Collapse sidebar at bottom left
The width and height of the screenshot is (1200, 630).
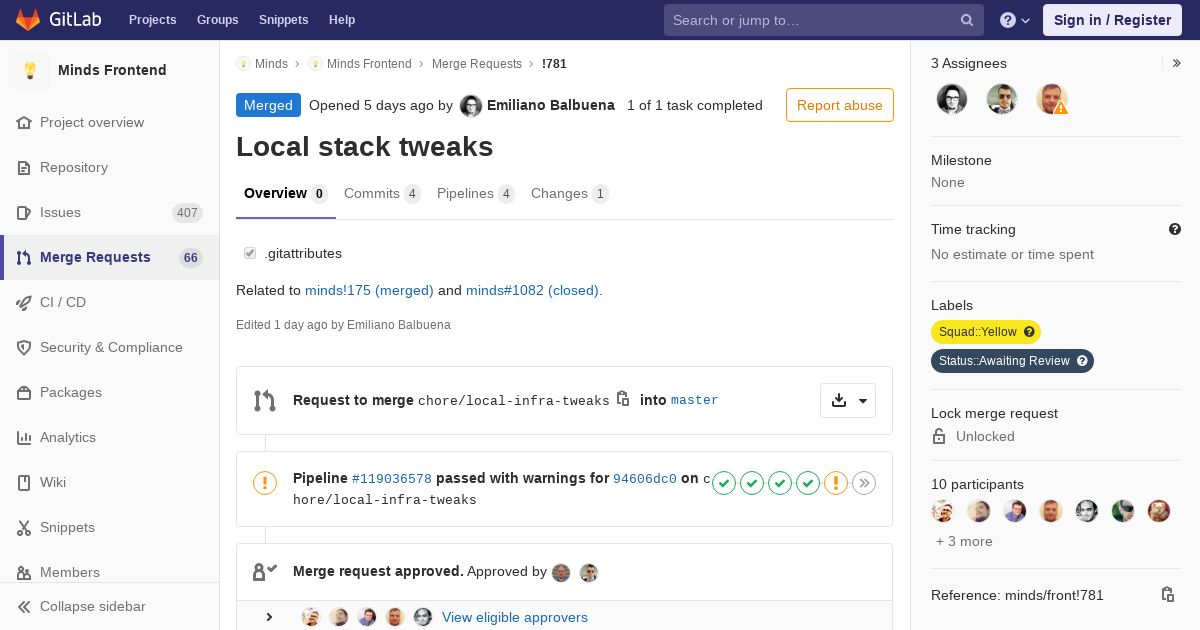coord(110,606)
